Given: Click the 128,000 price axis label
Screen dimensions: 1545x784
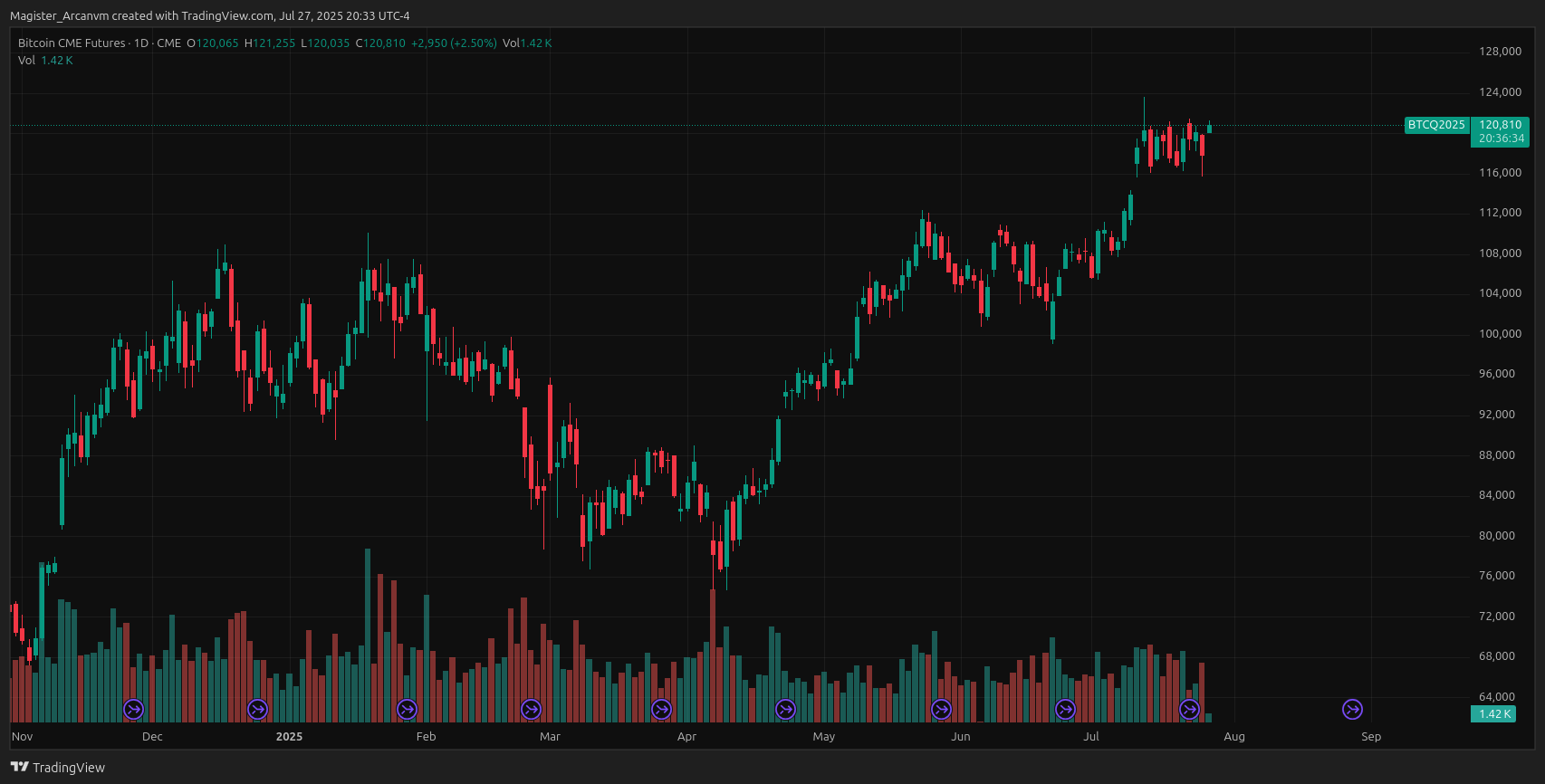Looking at the screenshot, I should (1501, 52).
